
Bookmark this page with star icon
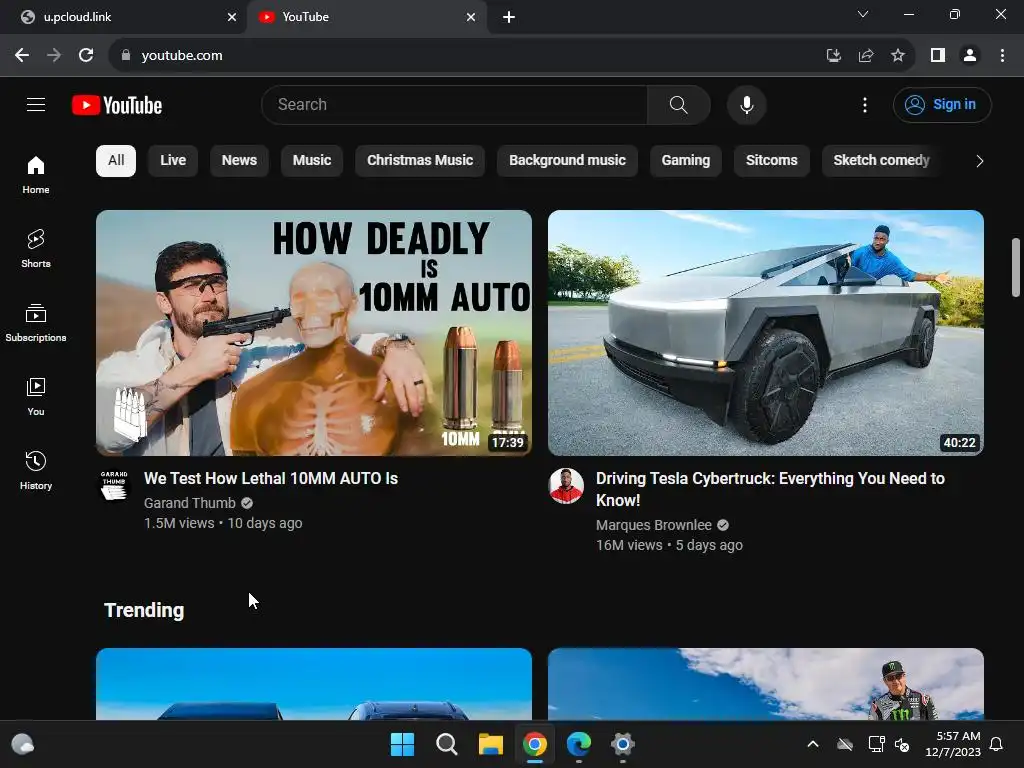(x=898, y=56)
